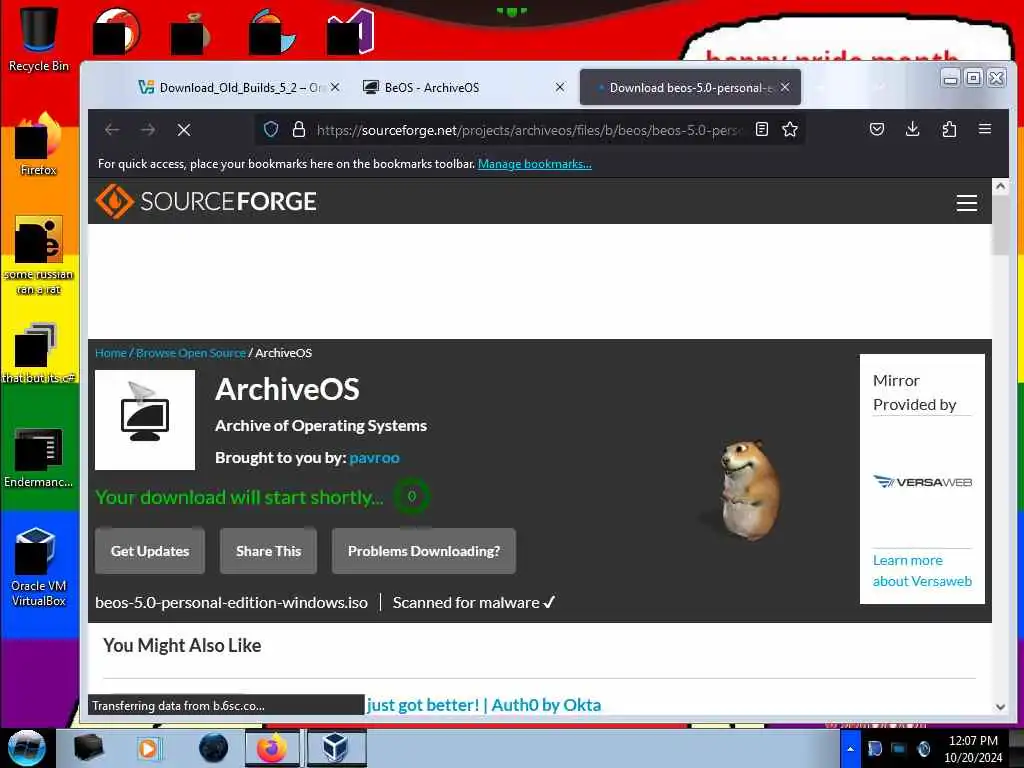Click the ArchiveOS project icon
The width and height of the screenshot is (1024, 768).
pos(145,420)
